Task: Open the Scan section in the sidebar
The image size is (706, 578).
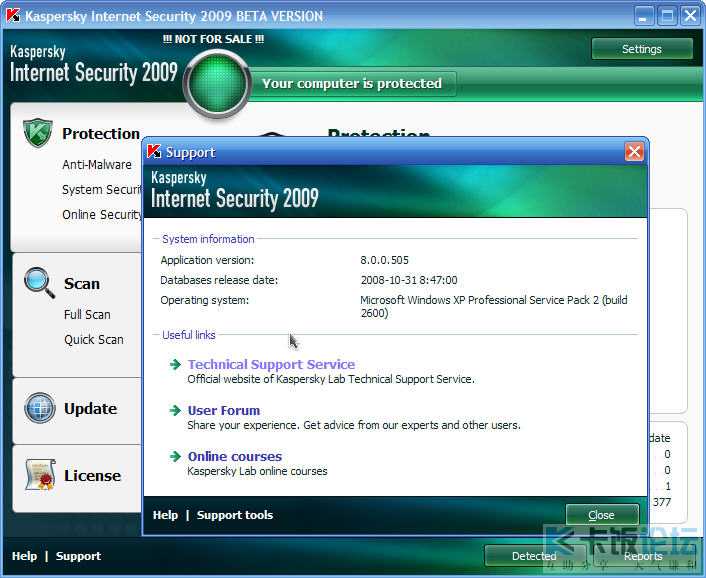Action: click(82, 284)
